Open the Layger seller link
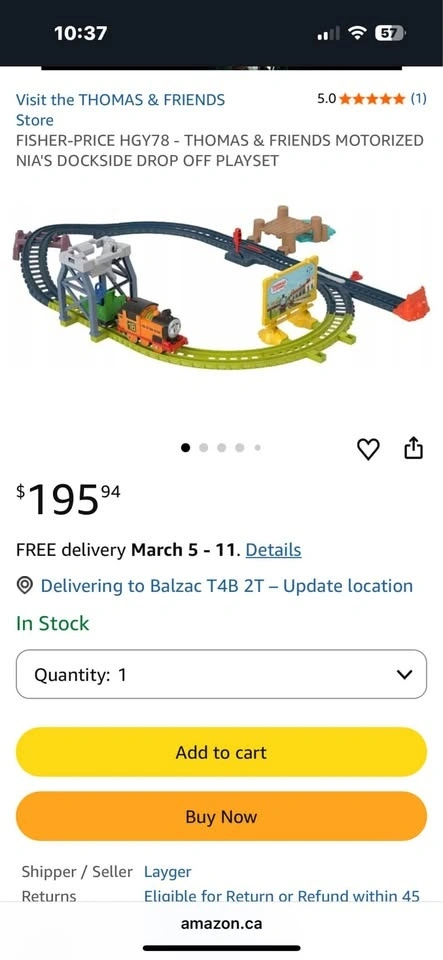The image size is (443, 960). point(168,871)
